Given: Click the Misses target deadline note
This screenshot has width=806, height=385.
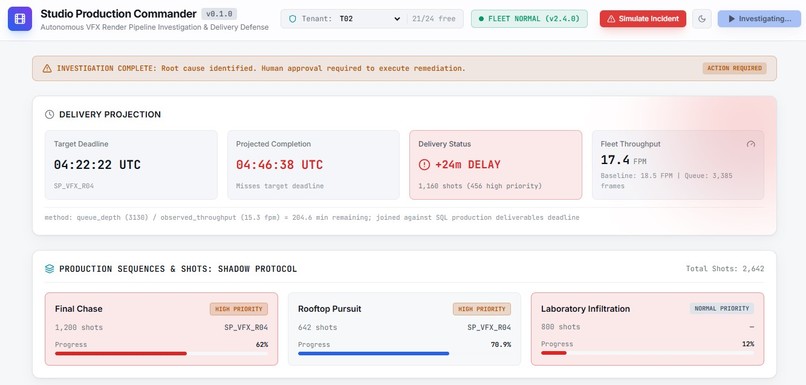Looking at the screenshot, I should click(x=280, y=186).
